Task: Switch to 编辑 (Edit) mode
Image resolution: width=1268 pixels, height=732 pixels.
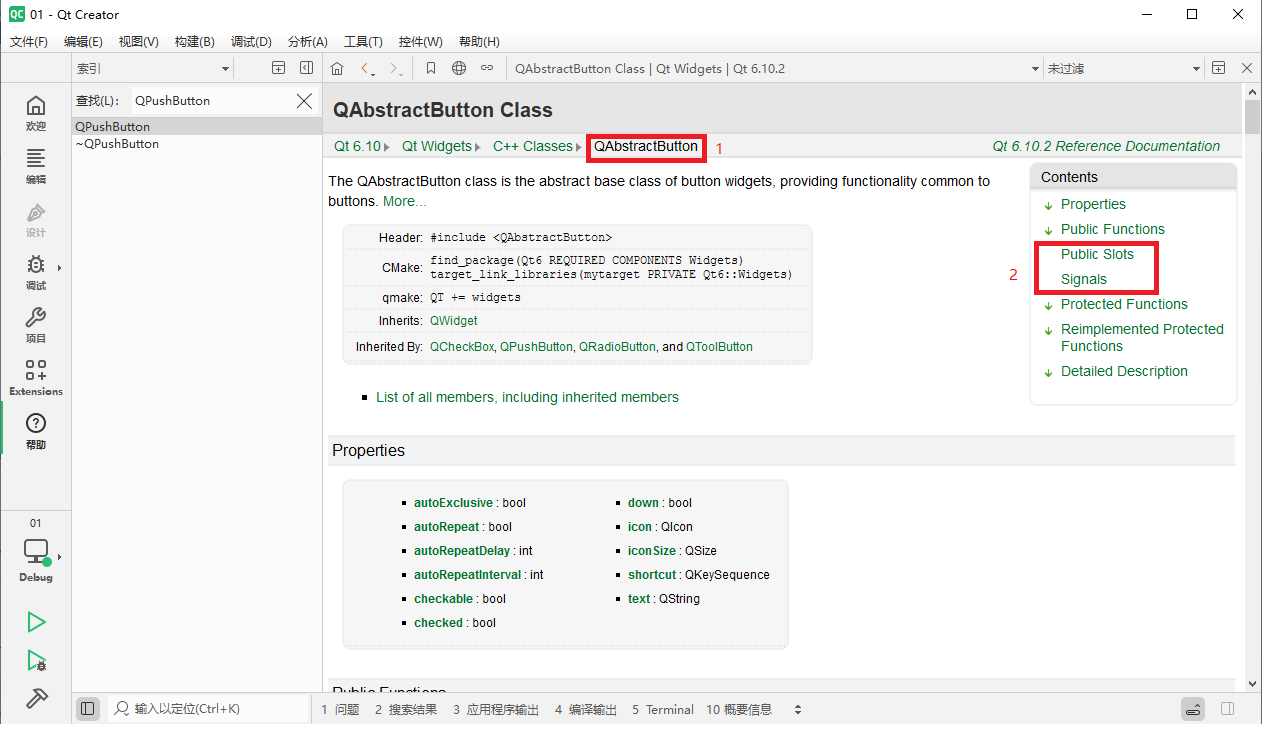Action: [36, 167]
